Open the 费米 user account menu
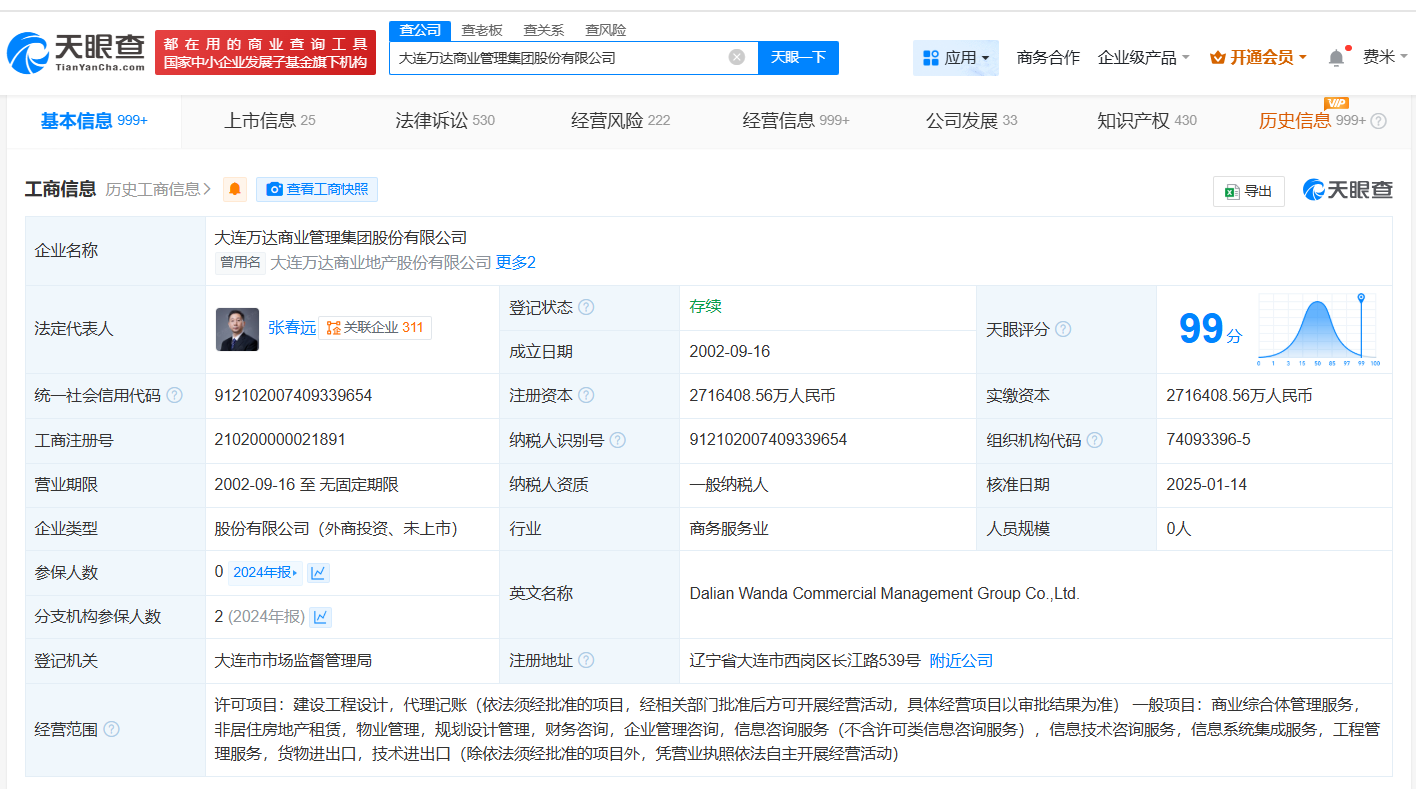 tap(1384, 57)
